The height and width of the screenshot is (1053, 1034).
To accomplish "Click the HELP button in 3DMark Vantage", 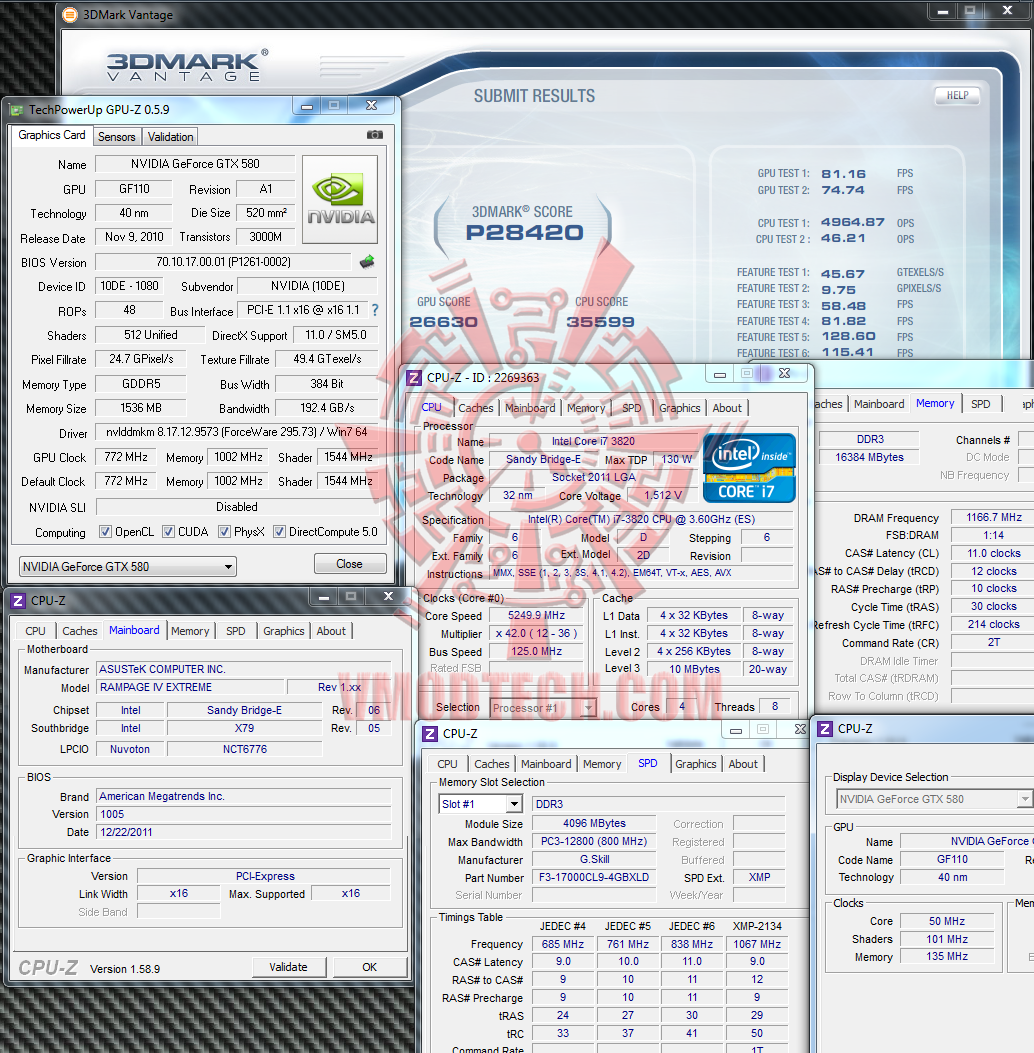I will [957, 95].
